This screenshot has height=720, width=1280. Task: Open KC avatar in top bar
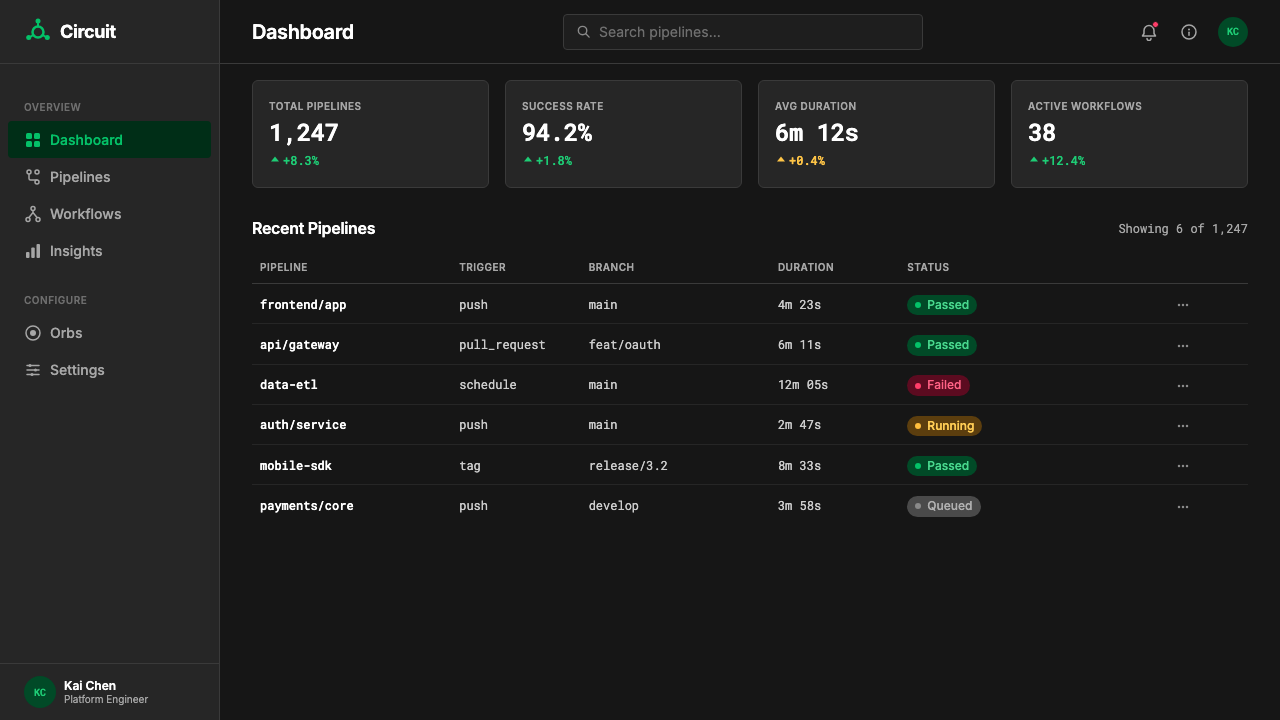coord(1233,32)
